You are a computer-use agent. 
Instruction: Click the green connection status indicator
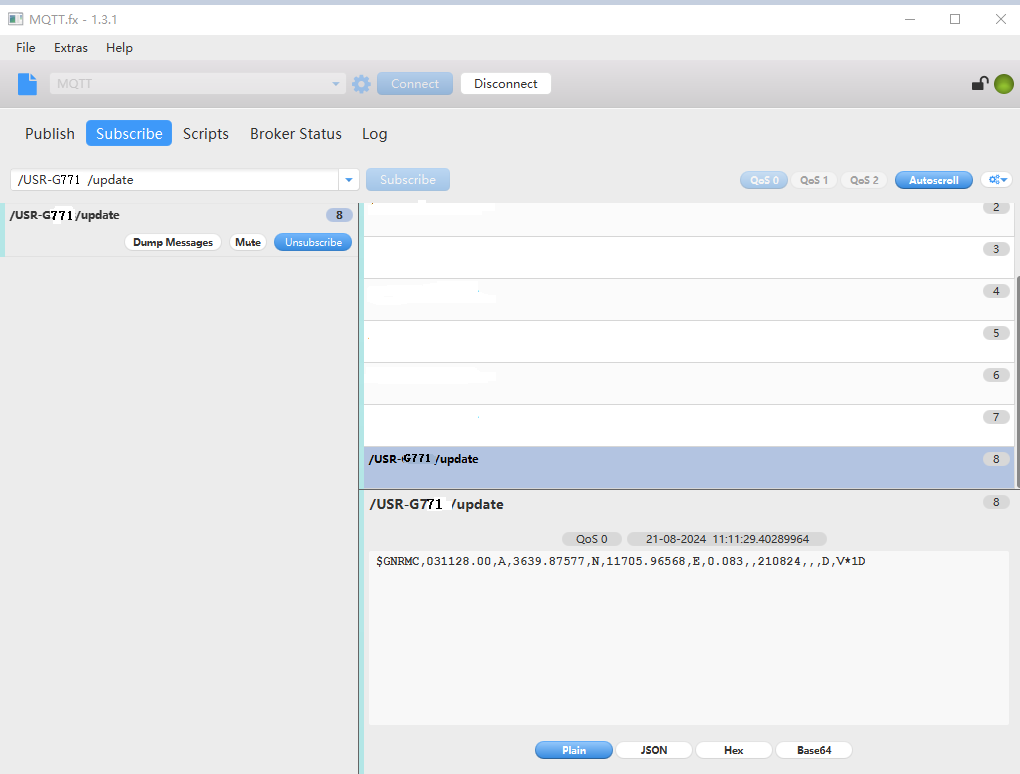point(1003,84)
